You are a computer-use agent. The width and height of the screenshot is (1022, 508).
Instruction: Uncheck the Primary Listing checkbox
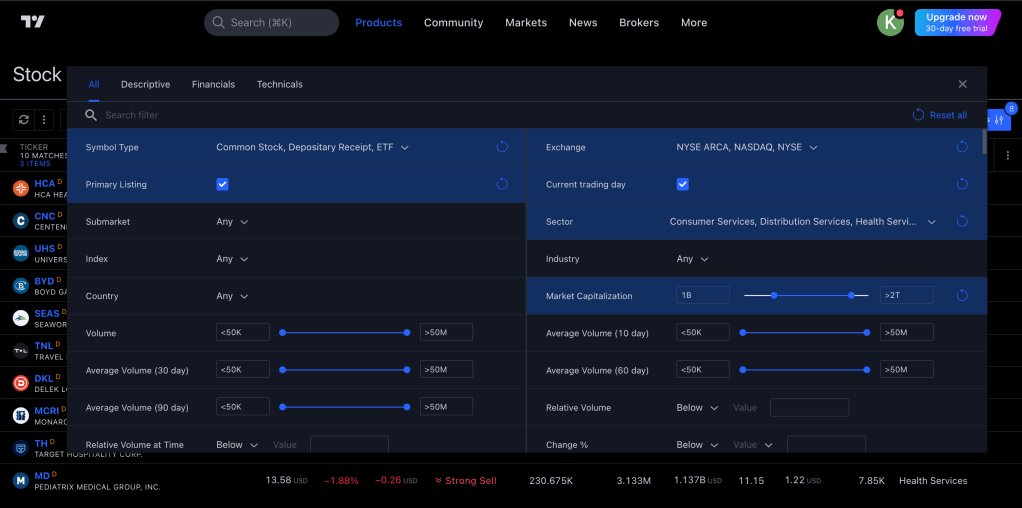(x=222, y=184)
